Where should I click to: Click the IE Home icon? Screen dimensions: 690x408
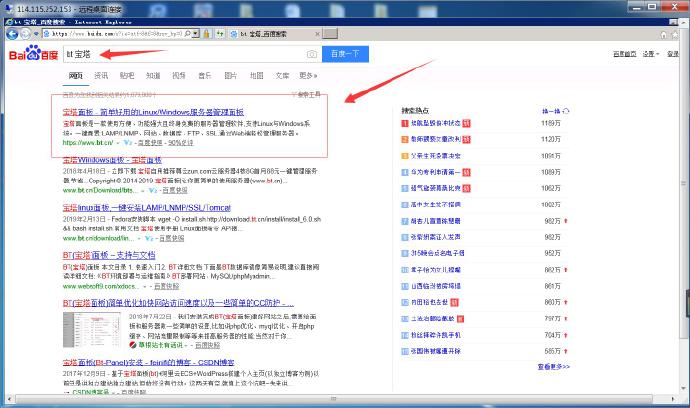(664, 34)
